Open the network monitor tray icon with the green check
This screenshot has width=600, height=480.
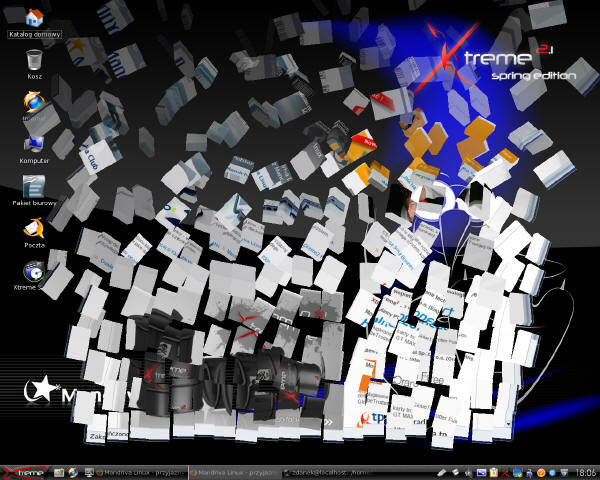518,473
